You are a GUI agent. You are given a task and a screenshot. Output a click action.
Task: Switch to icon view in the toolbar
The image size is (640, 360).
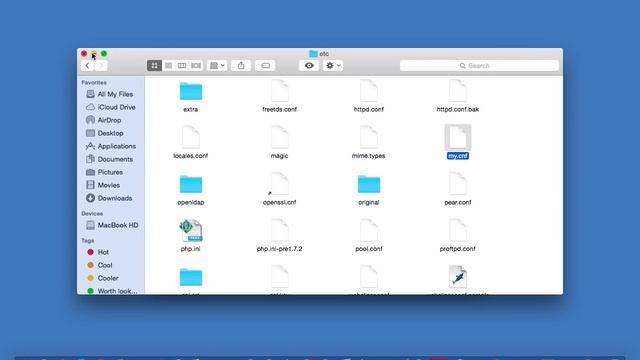tap(154, 65)
